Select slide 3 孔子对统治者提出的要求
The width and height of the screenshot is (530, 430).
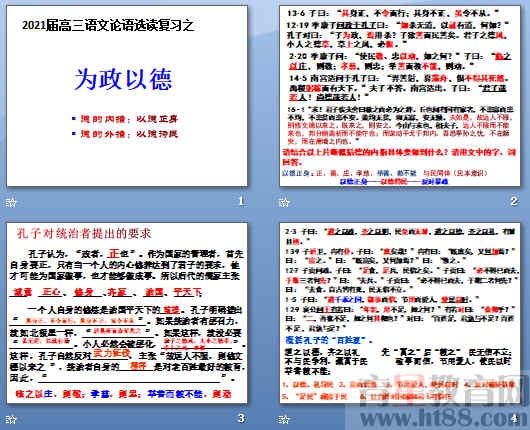coord(127,313)
